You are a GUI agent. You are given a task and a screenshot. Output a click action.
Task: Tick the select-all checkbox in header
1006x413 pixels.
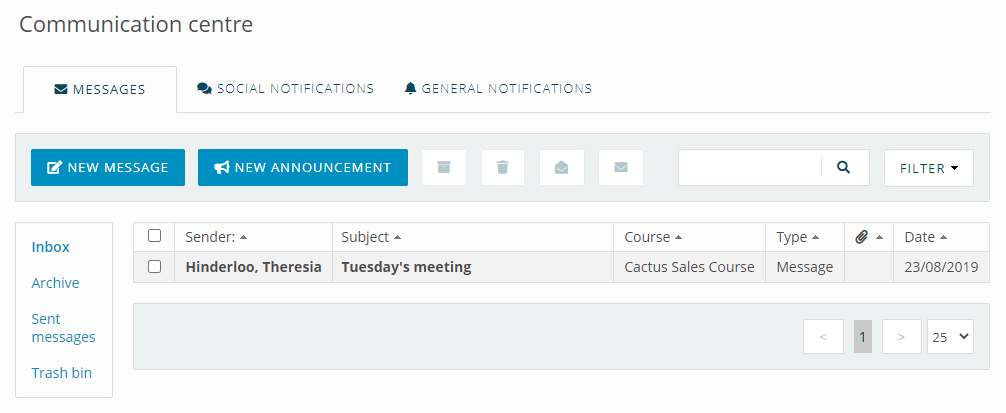(x=155, y=235)
